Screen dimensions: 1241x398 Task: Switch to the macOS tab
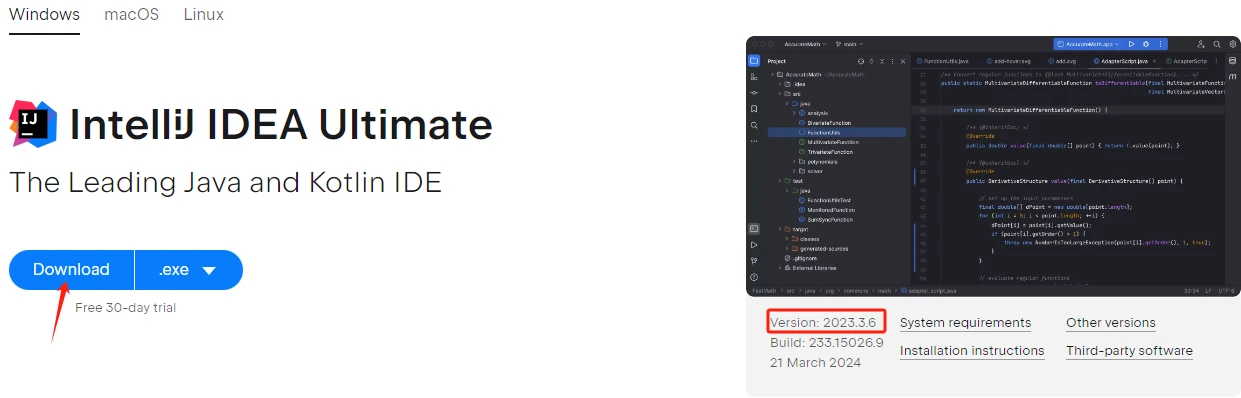coord(131,15)
